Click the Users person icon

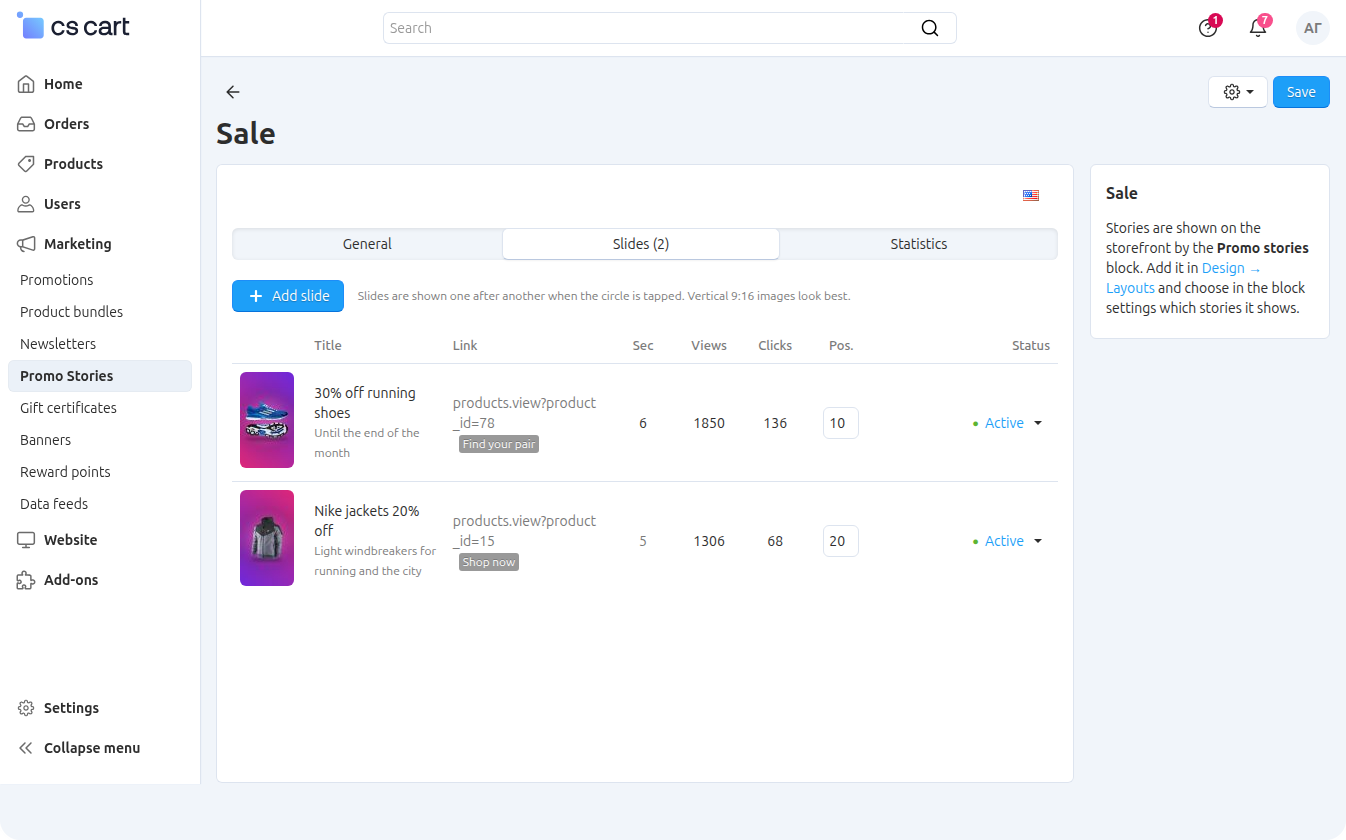tap(27, 204)
